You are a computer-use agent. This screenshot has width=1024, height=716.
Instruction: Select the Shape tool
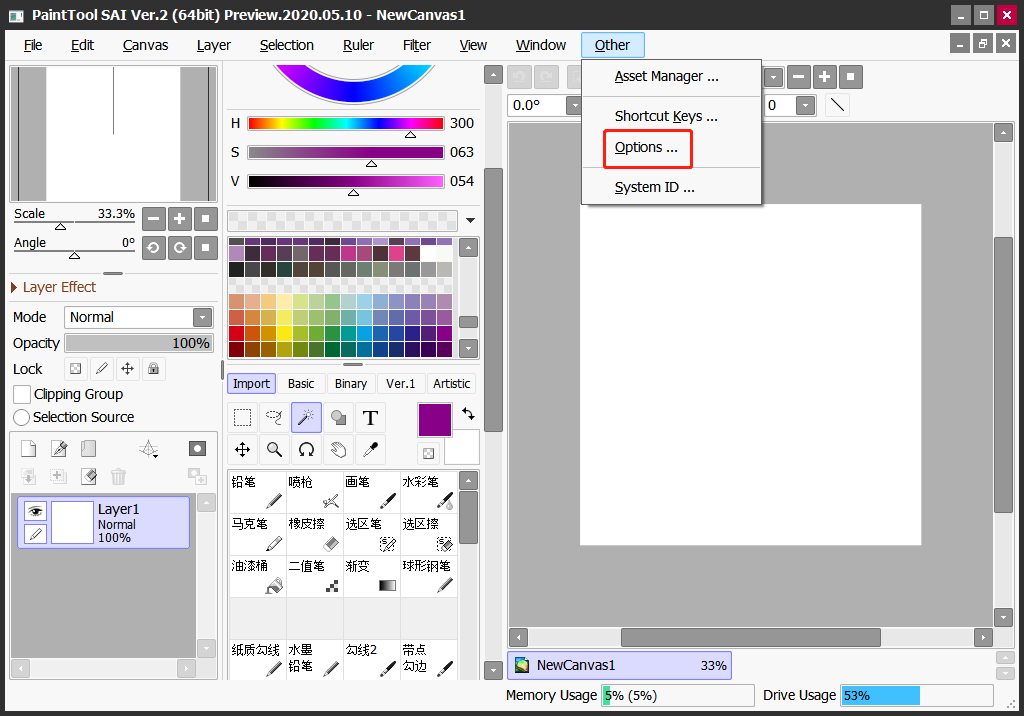pos(338,417)
